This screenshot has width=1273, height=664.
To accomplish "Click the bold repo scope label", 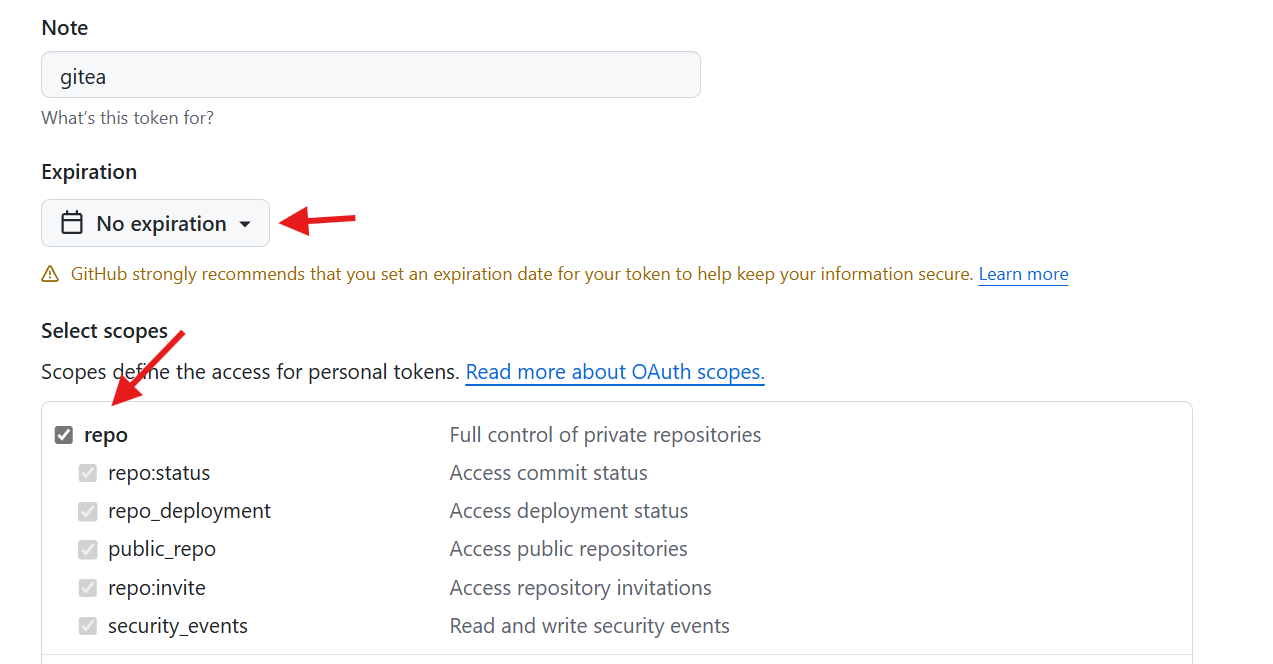I will [x=106, y=435].
